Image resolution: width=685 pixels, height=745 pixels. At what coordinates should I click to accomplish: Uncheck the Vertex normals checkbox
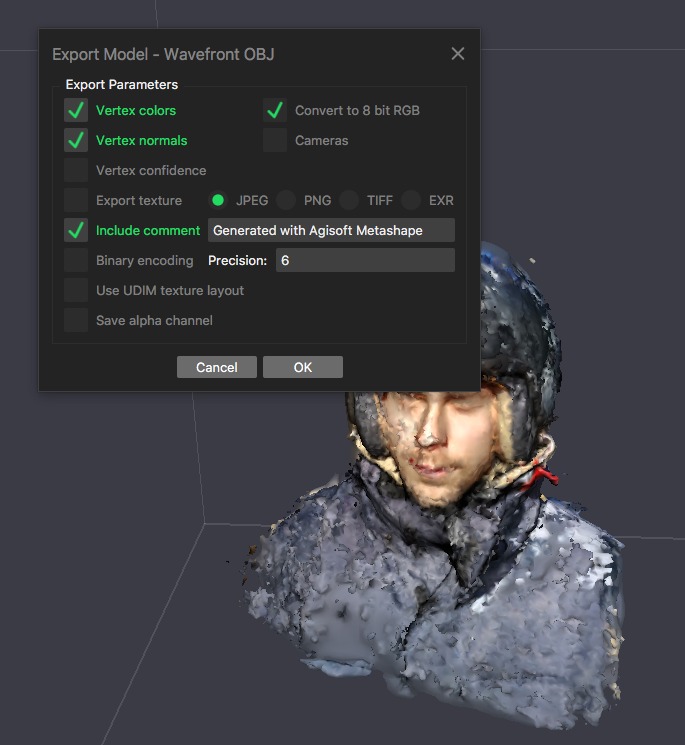[x=76, y=140]
